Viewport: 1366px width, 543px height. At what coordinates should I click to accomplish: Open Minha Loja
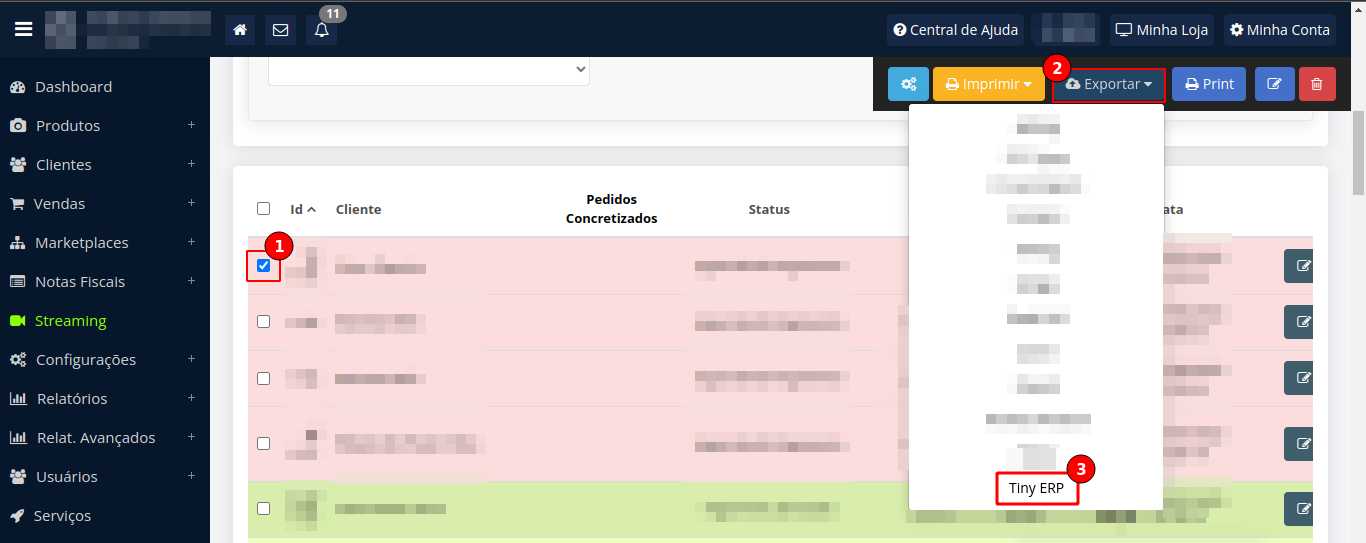click(1162, 30)
